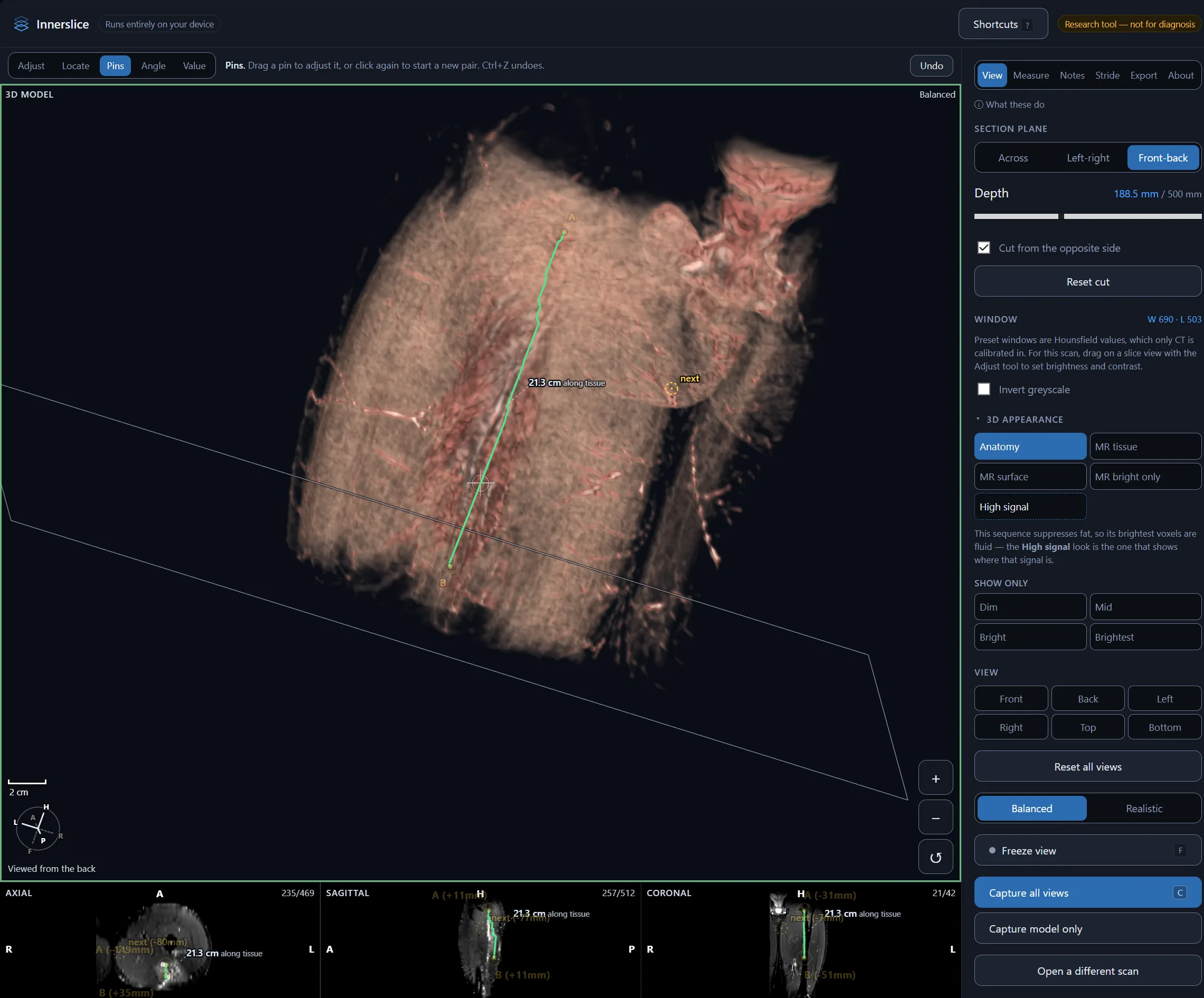Reset 3D rotation with circular arrow icon
Image resolution: width=1204 pixels, height=998 pixels.
[x=935, y=857]
